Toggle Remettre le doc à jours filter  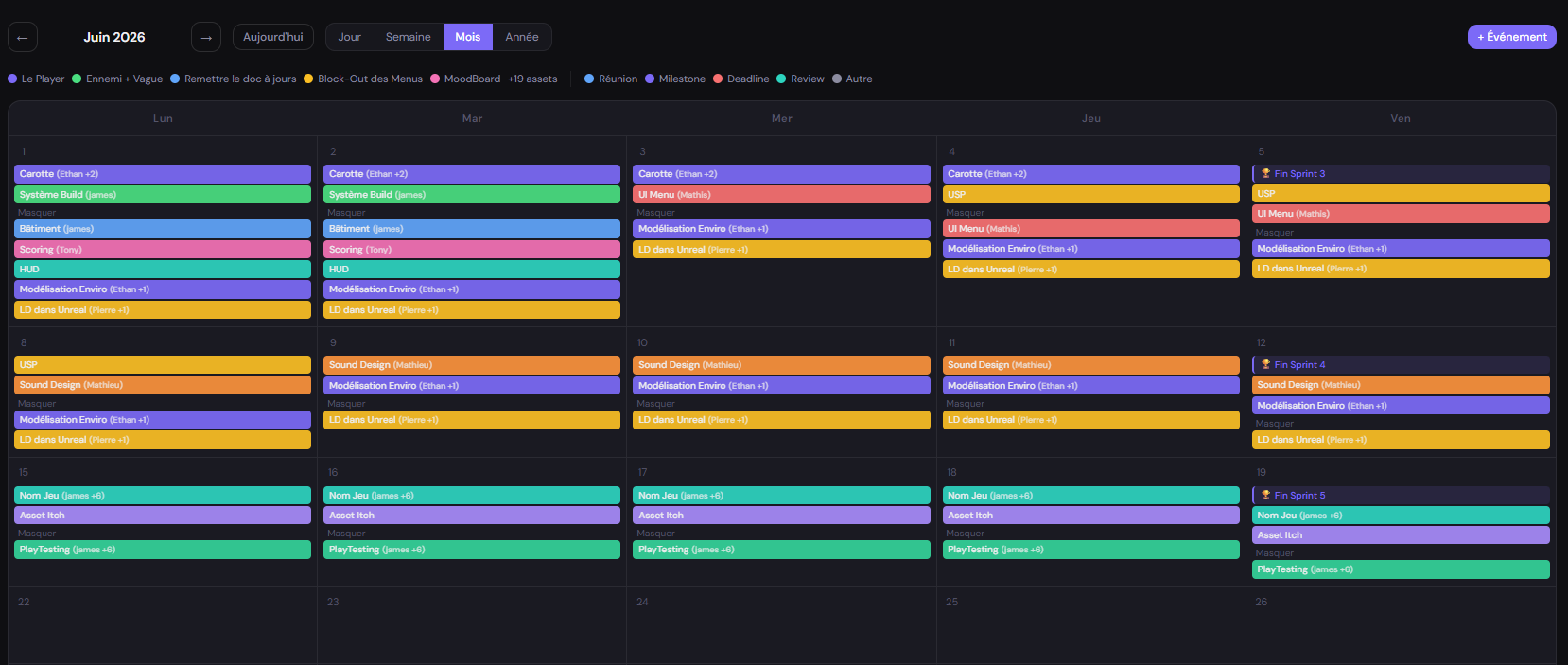pyautogui.click(x=234, y=79)
